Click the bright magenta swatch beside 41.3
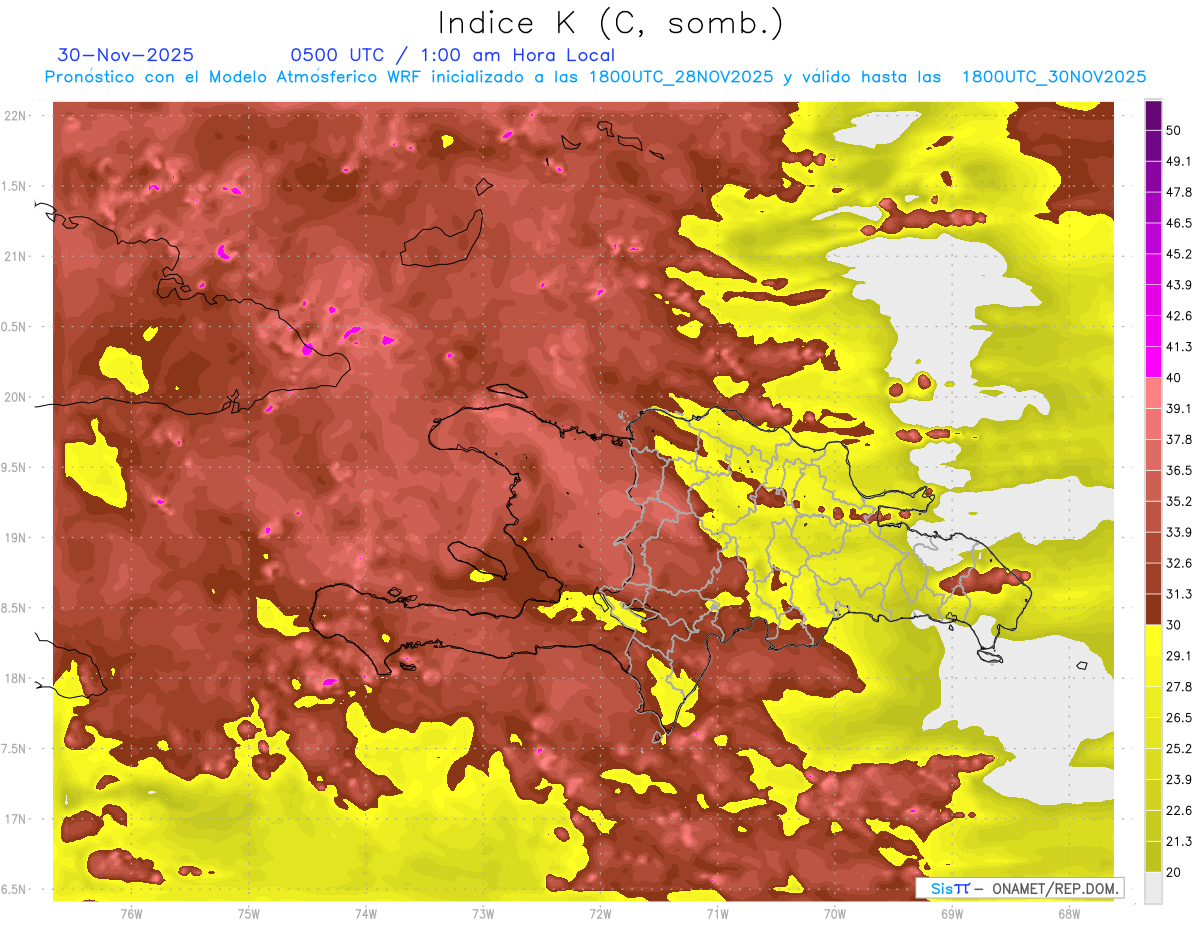This screenshot has height=927, width=1200. tap(1154, 362)
